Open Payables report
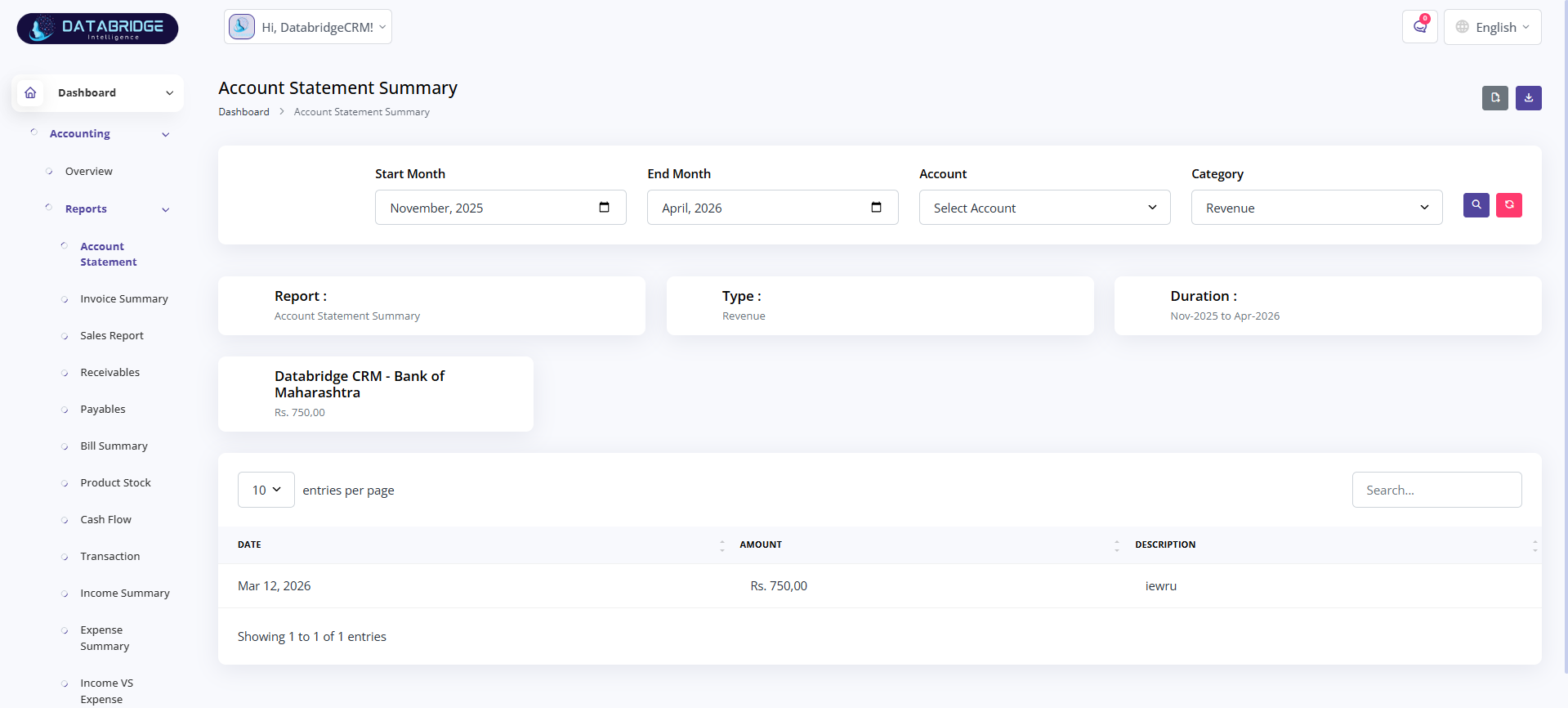This screenshot has height=708, width=1568. tap(103, 409)
